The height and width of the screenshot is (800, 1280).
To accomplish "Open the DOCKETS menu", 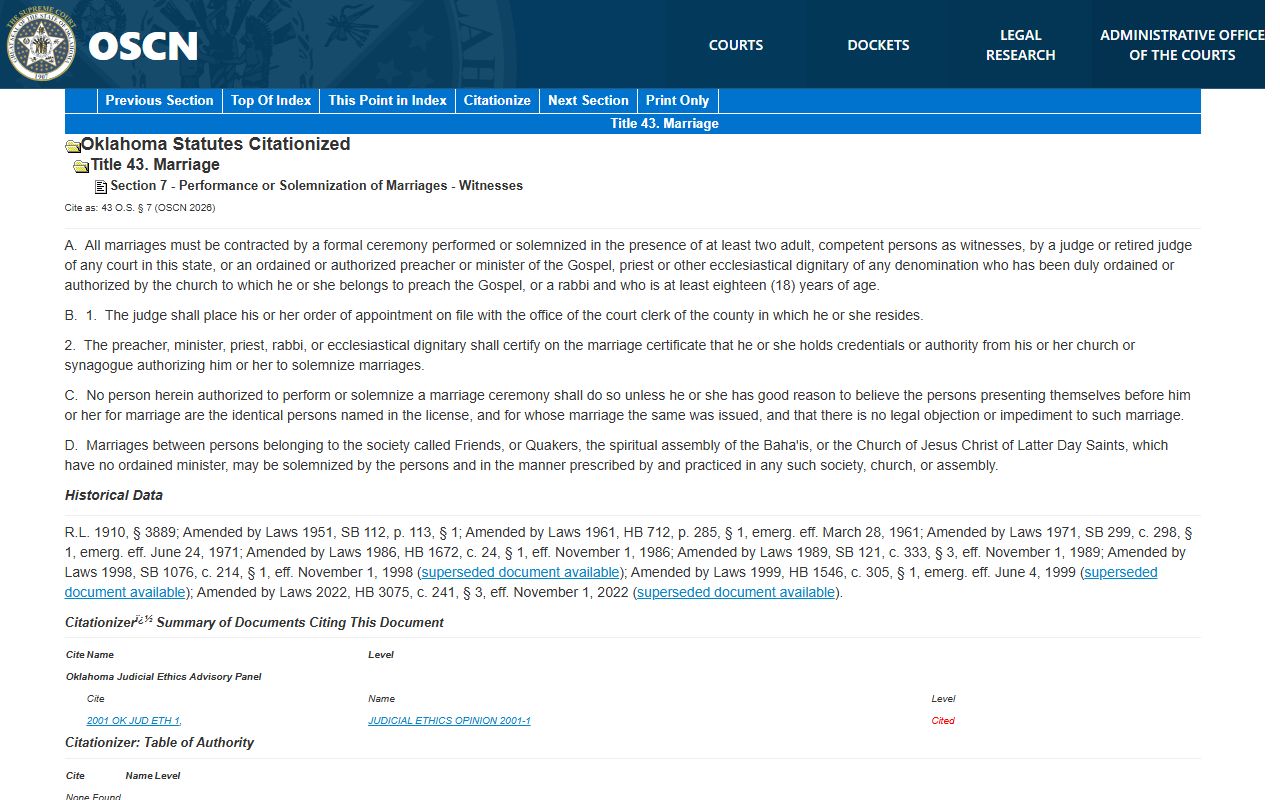I will [878, 45].
